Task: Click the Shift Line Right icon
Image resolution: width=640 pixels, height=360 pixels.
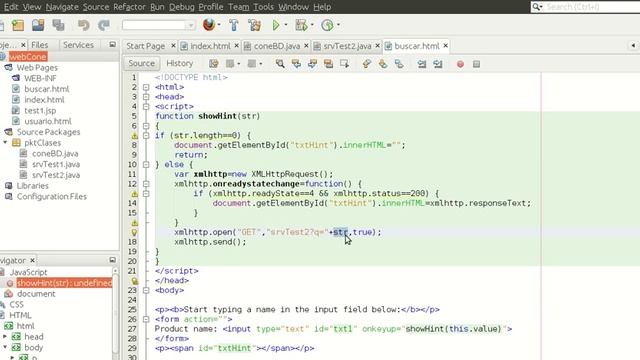Action: (x=438, y=64)
